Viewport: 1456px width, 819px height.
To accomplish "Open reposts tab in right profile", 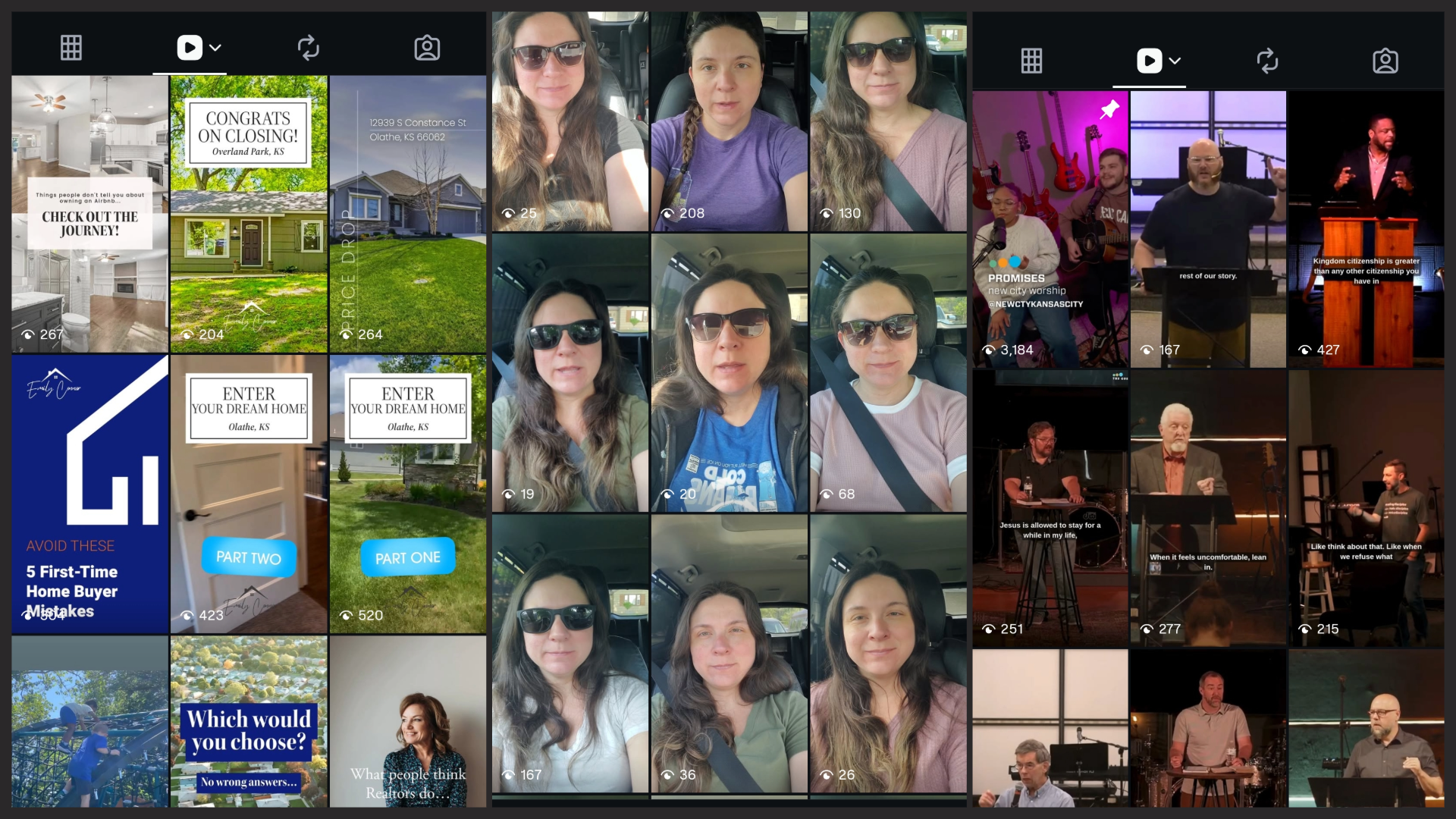I will (1267, 61).
